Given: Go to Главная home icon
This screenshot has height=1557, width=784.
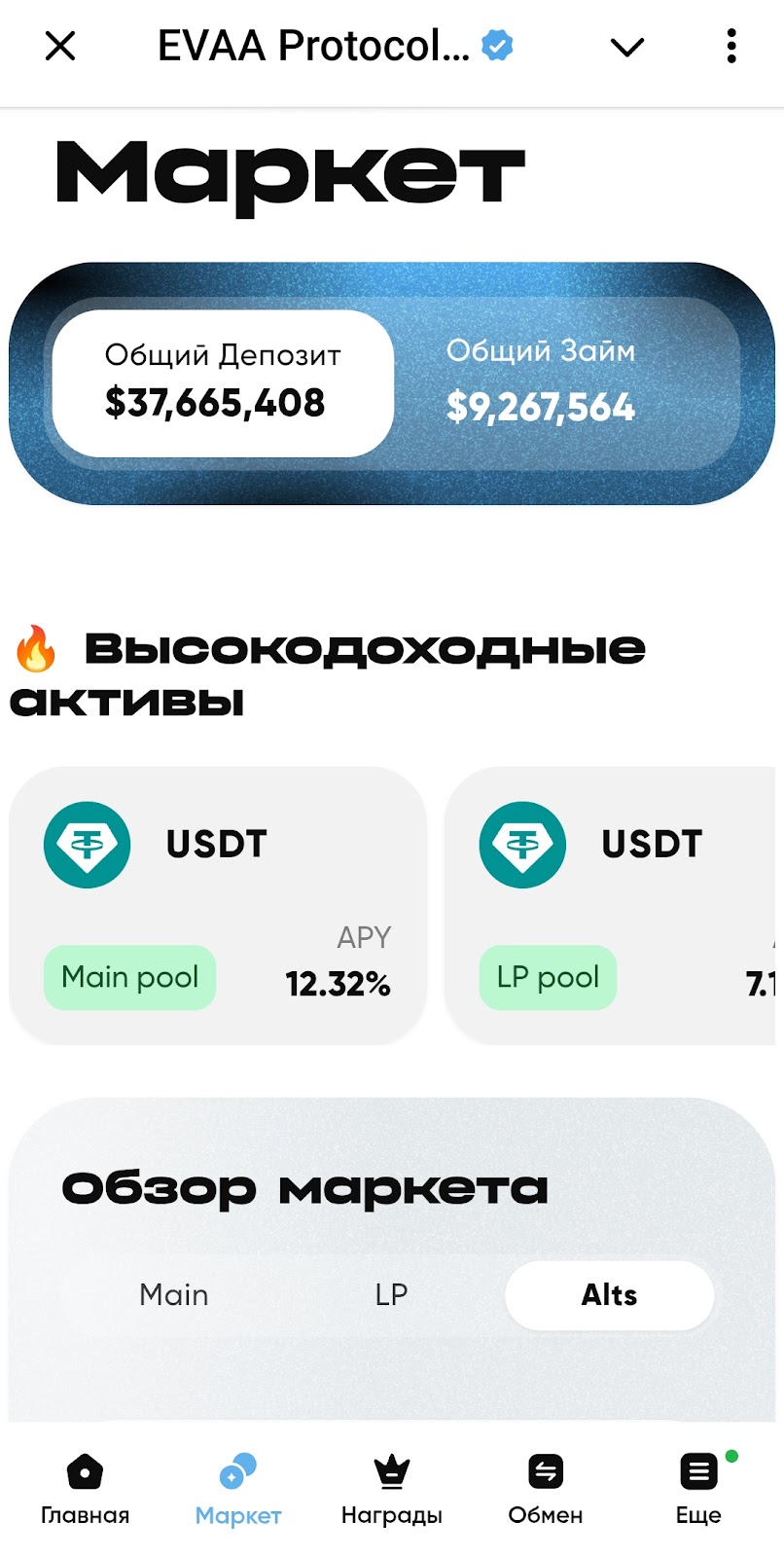Looking at the screenshot, I should click(x=85, y=1472).
